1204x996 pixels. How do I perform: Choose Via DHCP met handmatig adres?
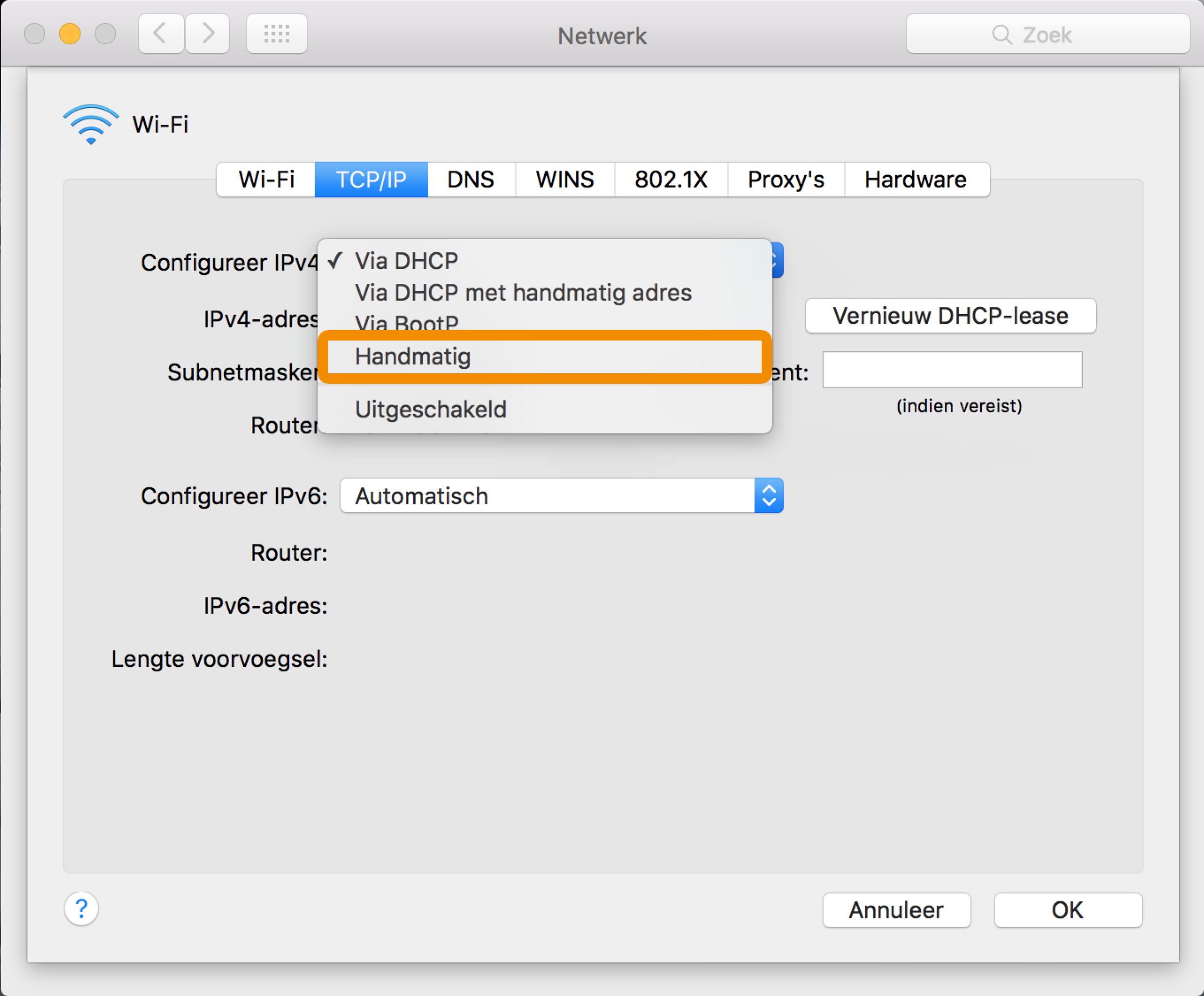(x=523, y=293)
